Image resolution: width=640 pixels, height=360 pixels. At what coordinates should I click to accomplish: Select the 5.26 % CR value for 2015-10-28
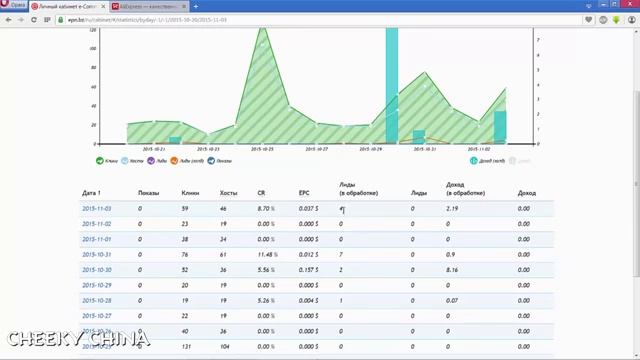(266, 300)
